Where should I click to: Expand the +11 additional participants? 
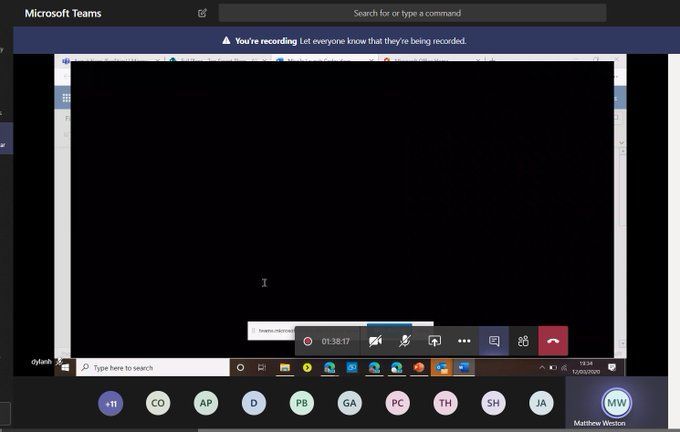[111, 403]
